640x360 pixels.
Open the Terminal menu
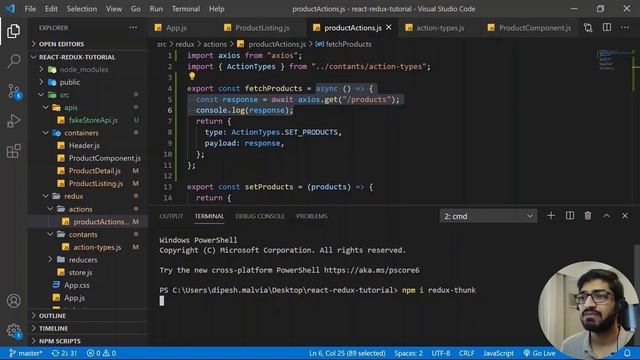pyautogui.click(x=186, y=9)
